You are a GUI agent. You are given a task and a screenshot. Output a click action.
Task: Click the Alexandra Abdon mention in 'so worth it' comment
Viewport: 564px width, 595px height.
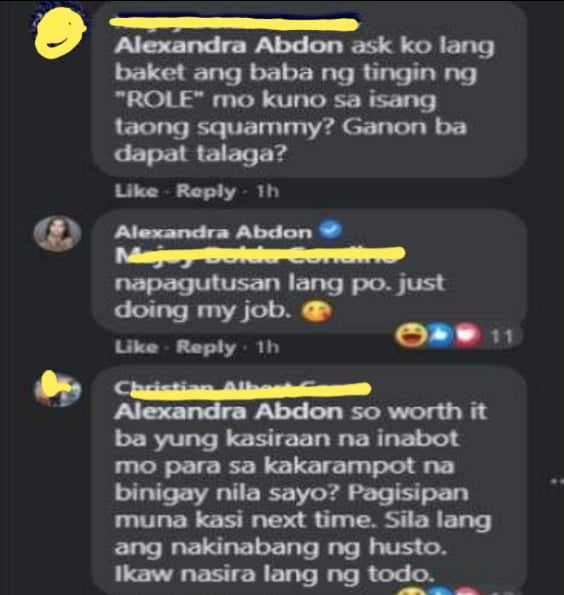[x=228, y=412]
